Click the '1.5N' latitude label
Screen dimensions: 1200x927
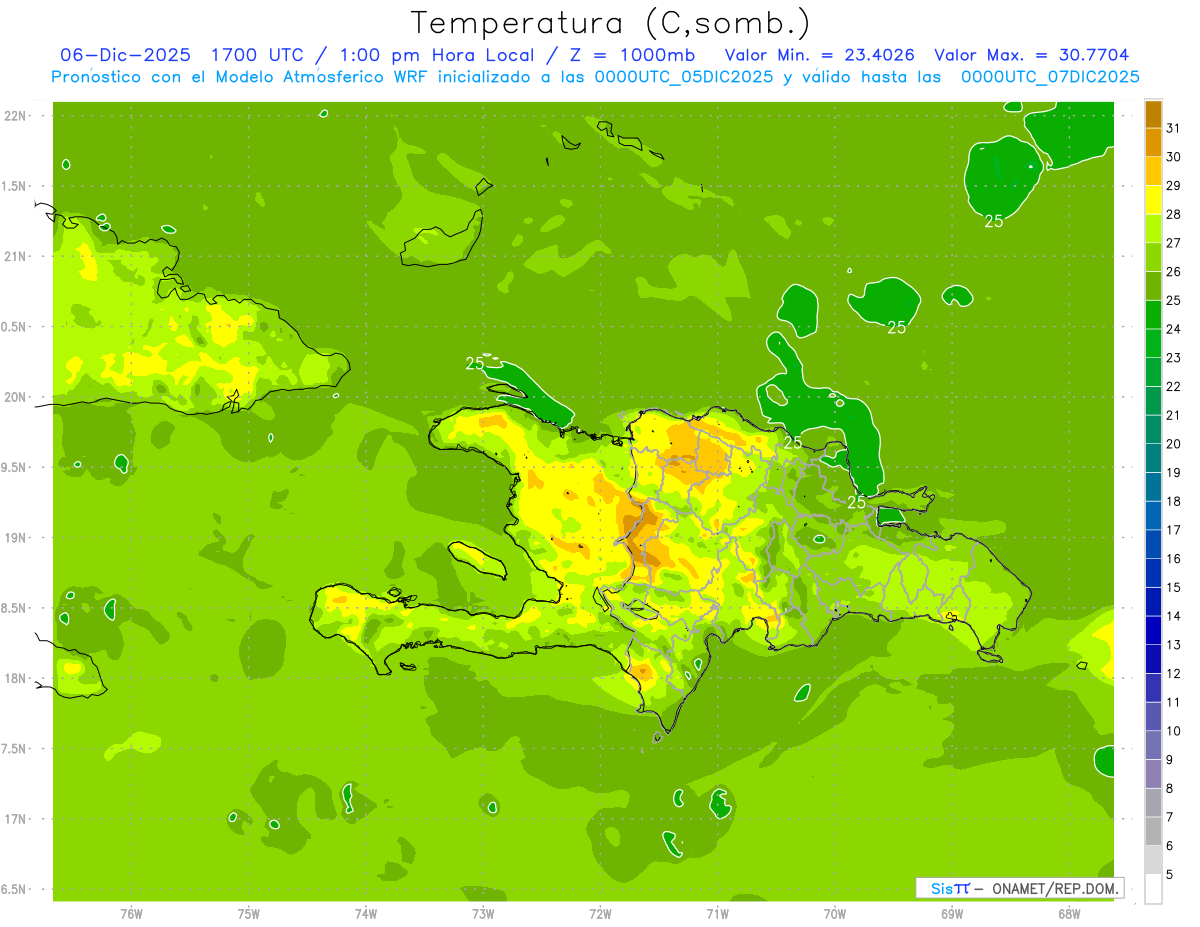(x=16, y=186)
